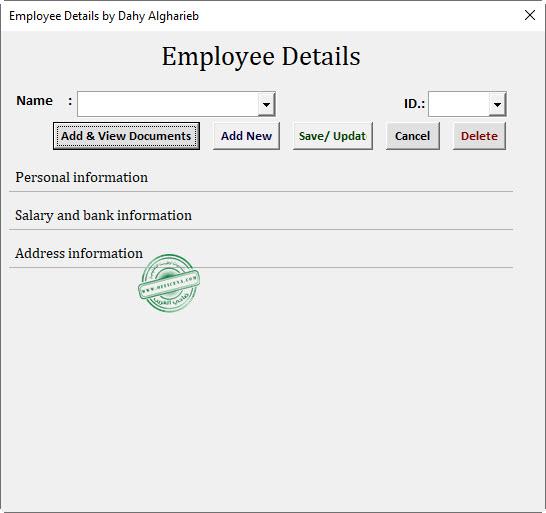Expand Salary and bank information section
Screen dimensions: 546x513
pyautogui.click(x=103, y=215)
